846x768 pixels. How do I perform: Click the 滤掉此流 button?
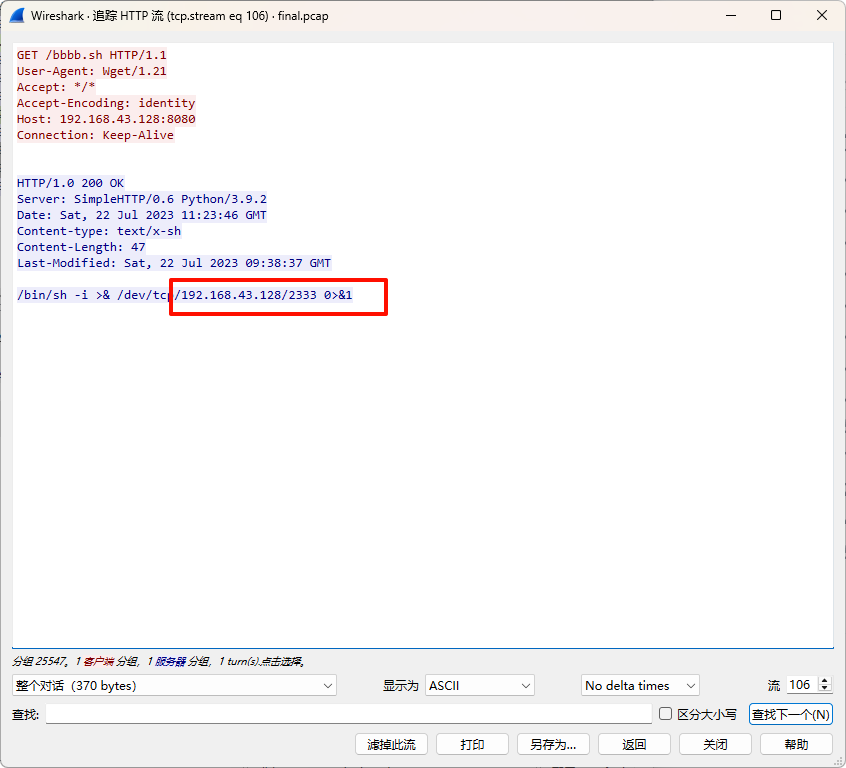[x=391, y=744]
